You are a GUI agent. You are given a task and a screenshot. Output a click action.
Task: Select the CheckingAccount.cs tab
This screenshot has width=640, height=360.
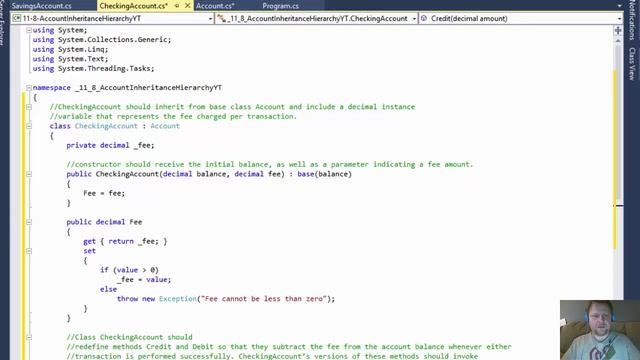click(x=133, y=6)
